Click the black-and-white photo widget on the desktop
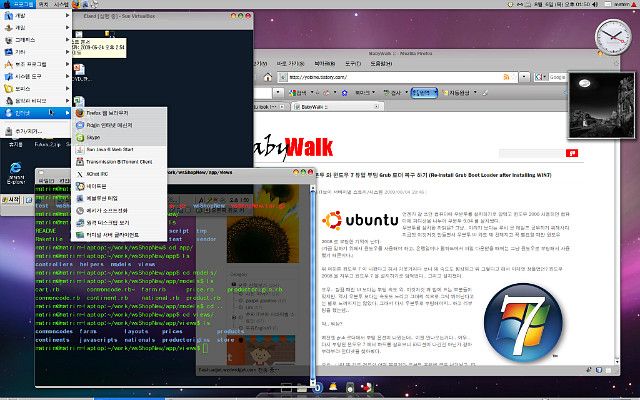 tap(602, 105)
